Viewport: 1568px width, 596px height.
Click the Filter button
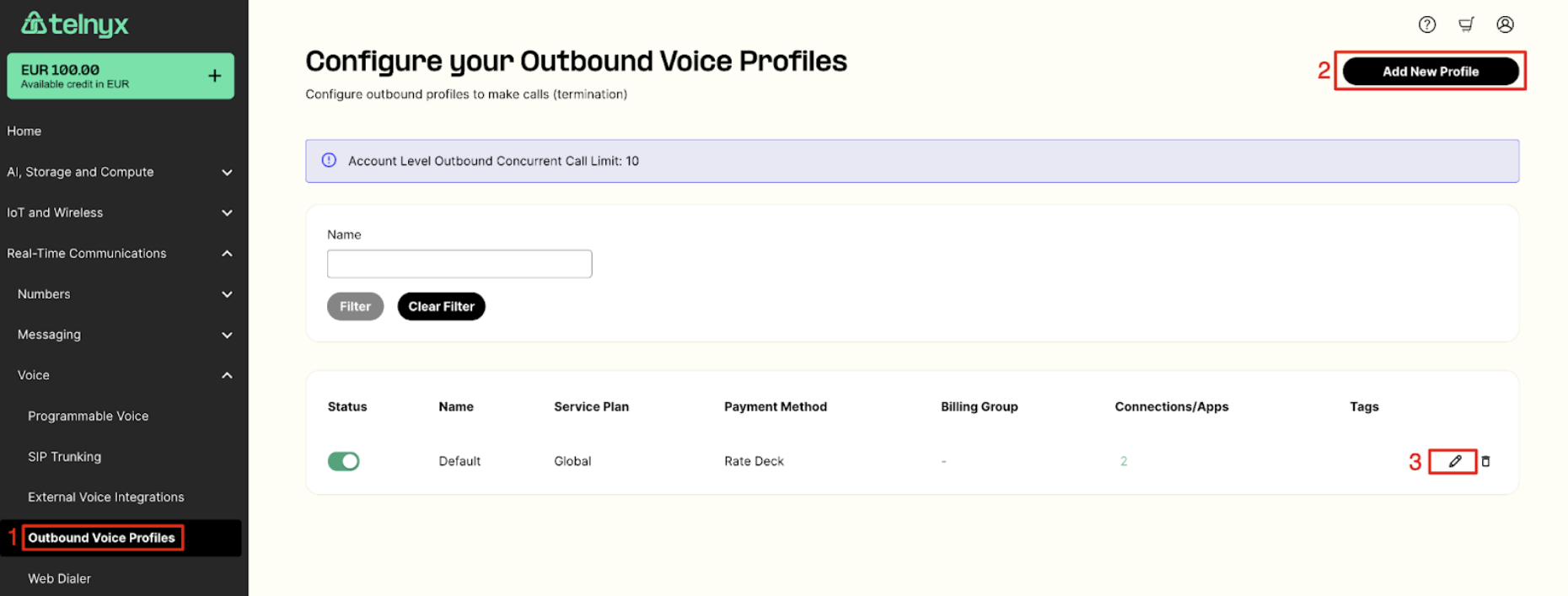pyautogui.click(x=355, y=306)
